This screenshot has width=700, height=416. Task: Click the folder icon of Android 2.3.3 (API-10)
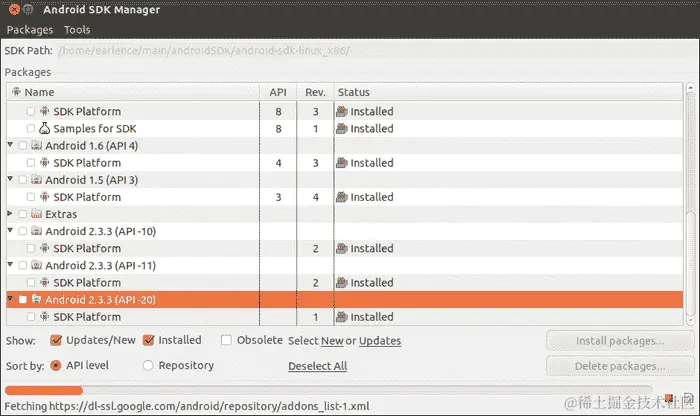37,231
